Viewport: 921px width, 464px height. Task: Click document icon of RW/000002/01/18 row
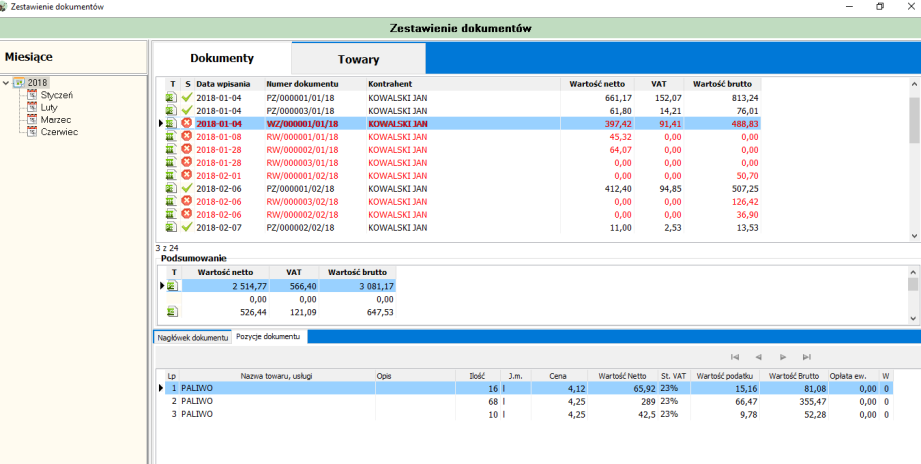[171, 149]
